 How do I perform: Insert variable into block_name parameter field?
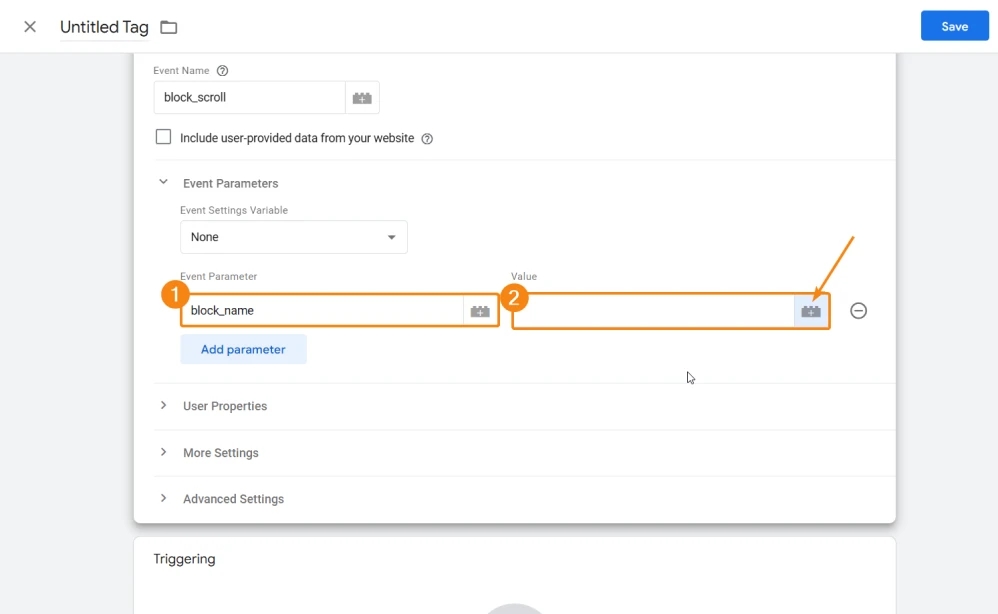(x=480, y=311)
